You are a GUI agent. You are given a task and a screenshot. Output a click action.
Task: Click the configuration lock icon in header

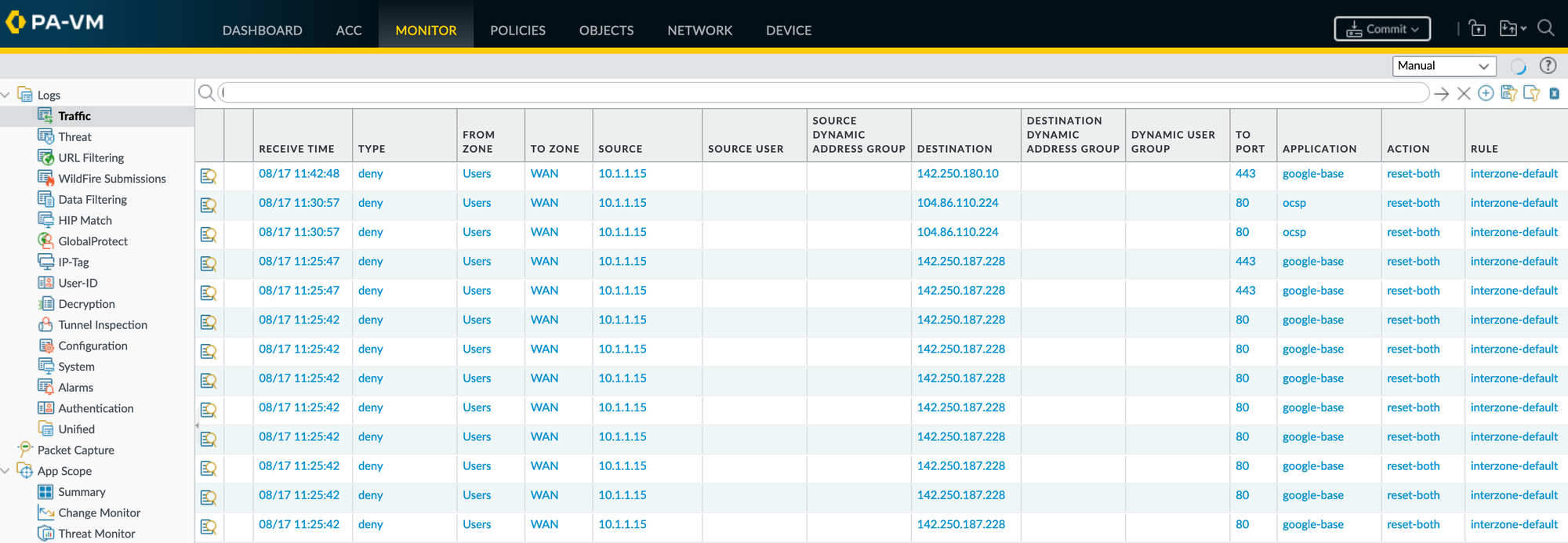[1478, 28]
